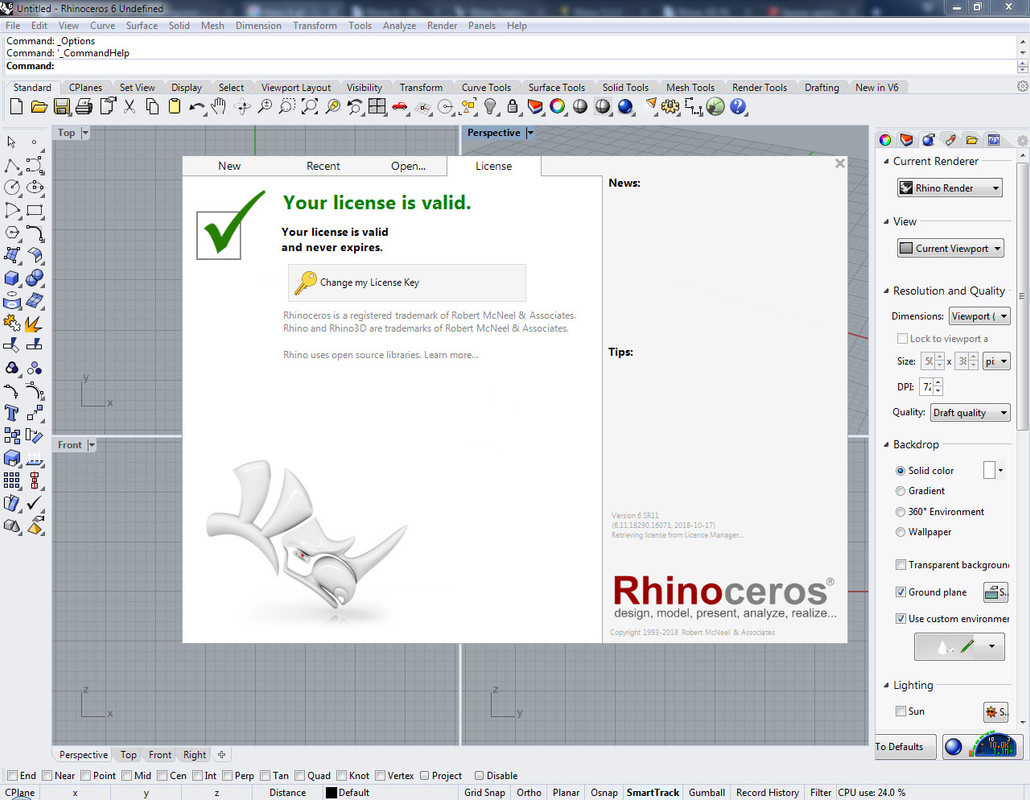Click the Solid color white swatch
The image size is (1030, 800).
pos(989,470)
